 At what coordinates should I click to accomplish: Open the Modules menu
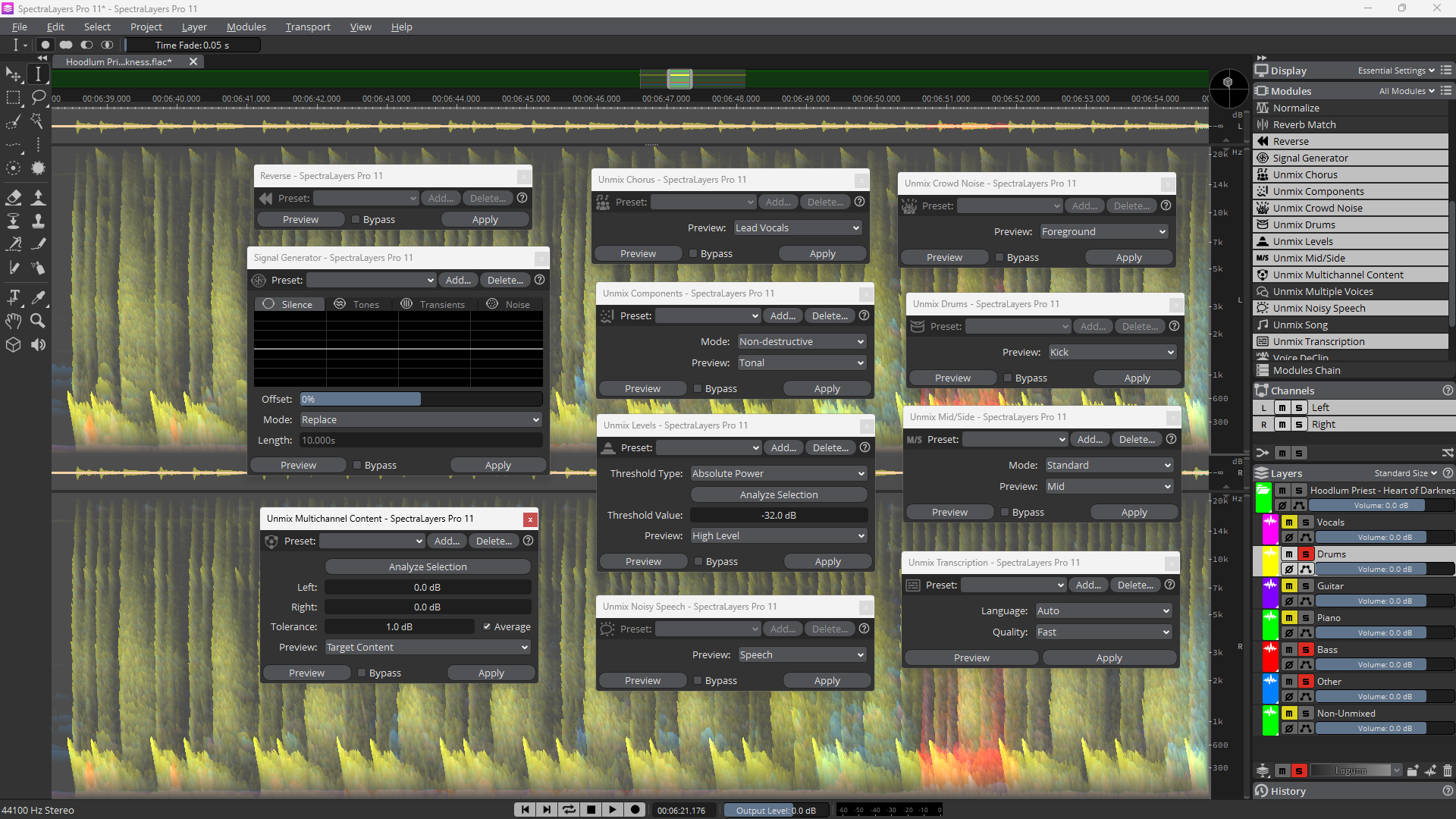(246, 27)
